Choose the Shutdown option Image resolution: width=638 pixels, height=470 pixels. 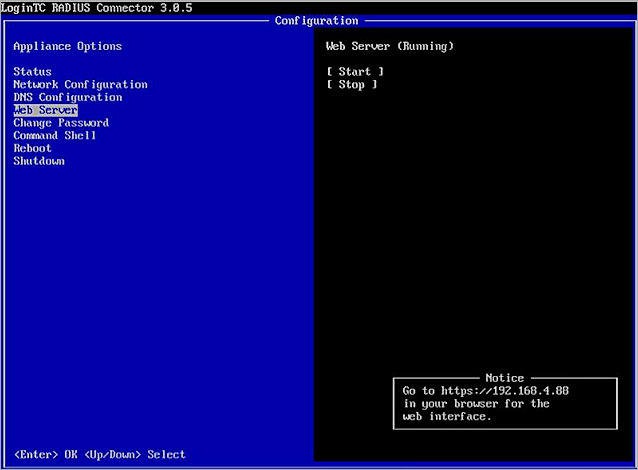point(39,161)
